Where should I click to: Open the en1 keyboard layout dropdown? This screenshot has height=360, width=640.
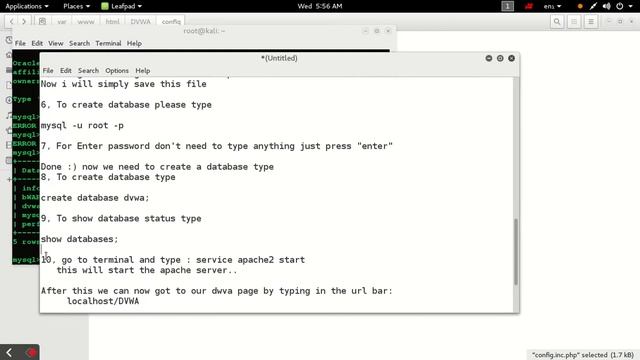[x=552, y=6]
